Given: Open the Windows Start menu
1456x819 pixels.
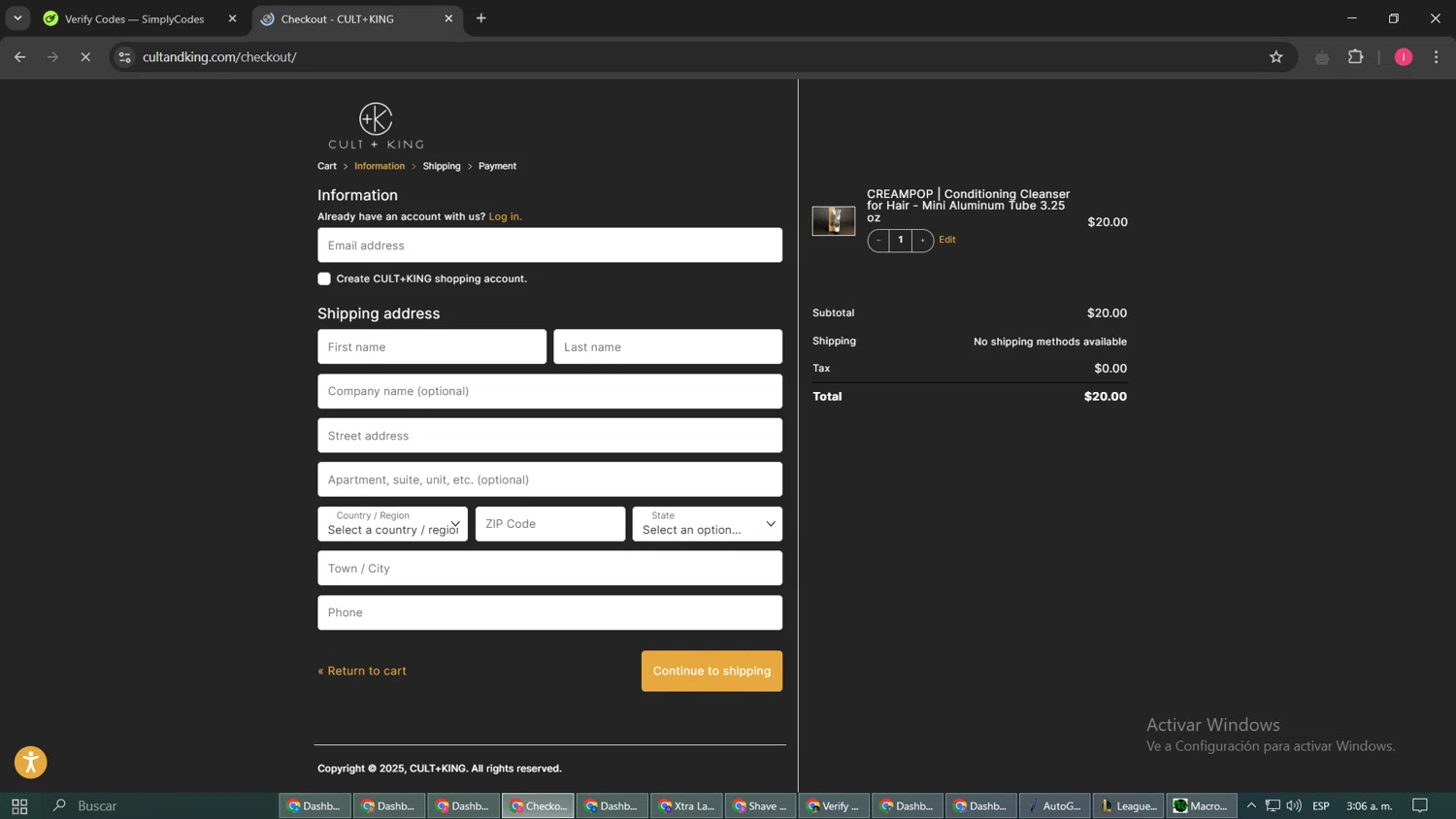Looking at the screenshot, I should (x=19, y=805).
